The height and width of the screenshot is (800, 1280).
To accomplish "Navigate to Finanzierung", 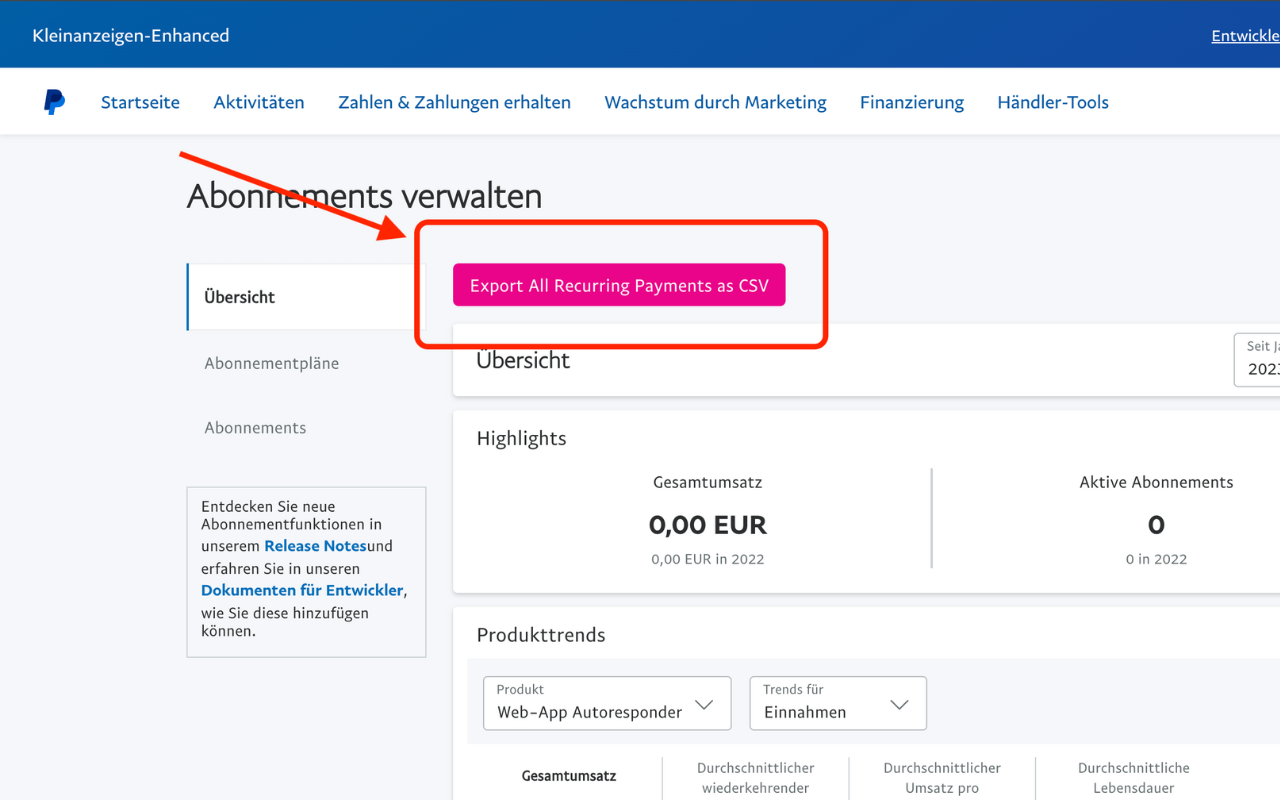I will click(911, 101).
